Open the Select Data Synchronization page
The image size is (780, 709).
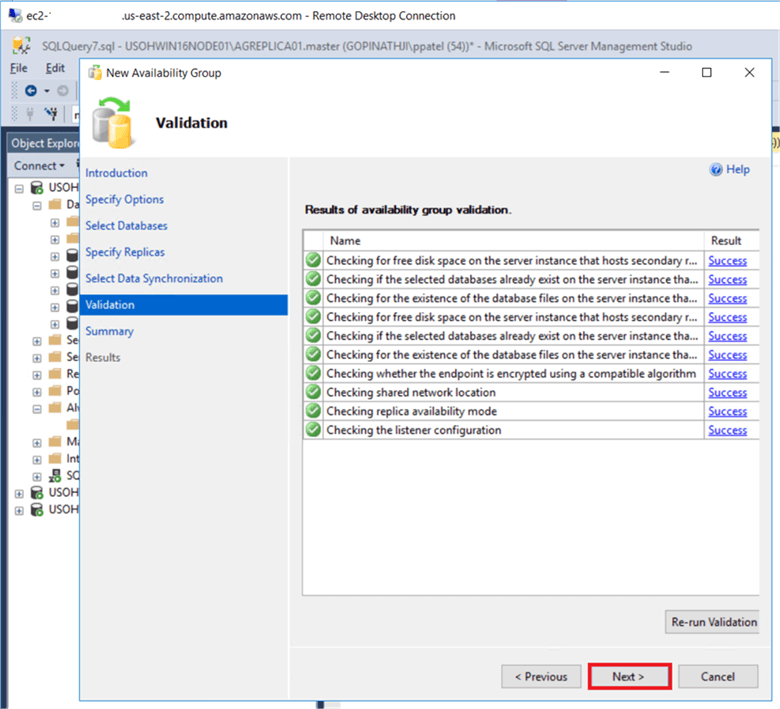[154, 278]
